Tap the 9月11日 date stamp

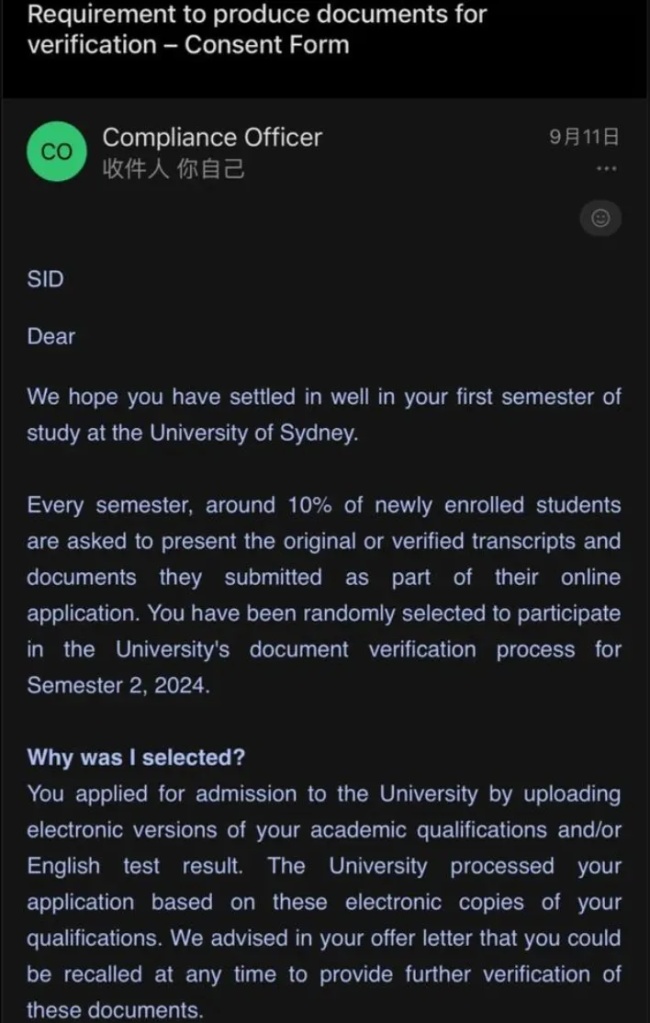click(583, 137)
